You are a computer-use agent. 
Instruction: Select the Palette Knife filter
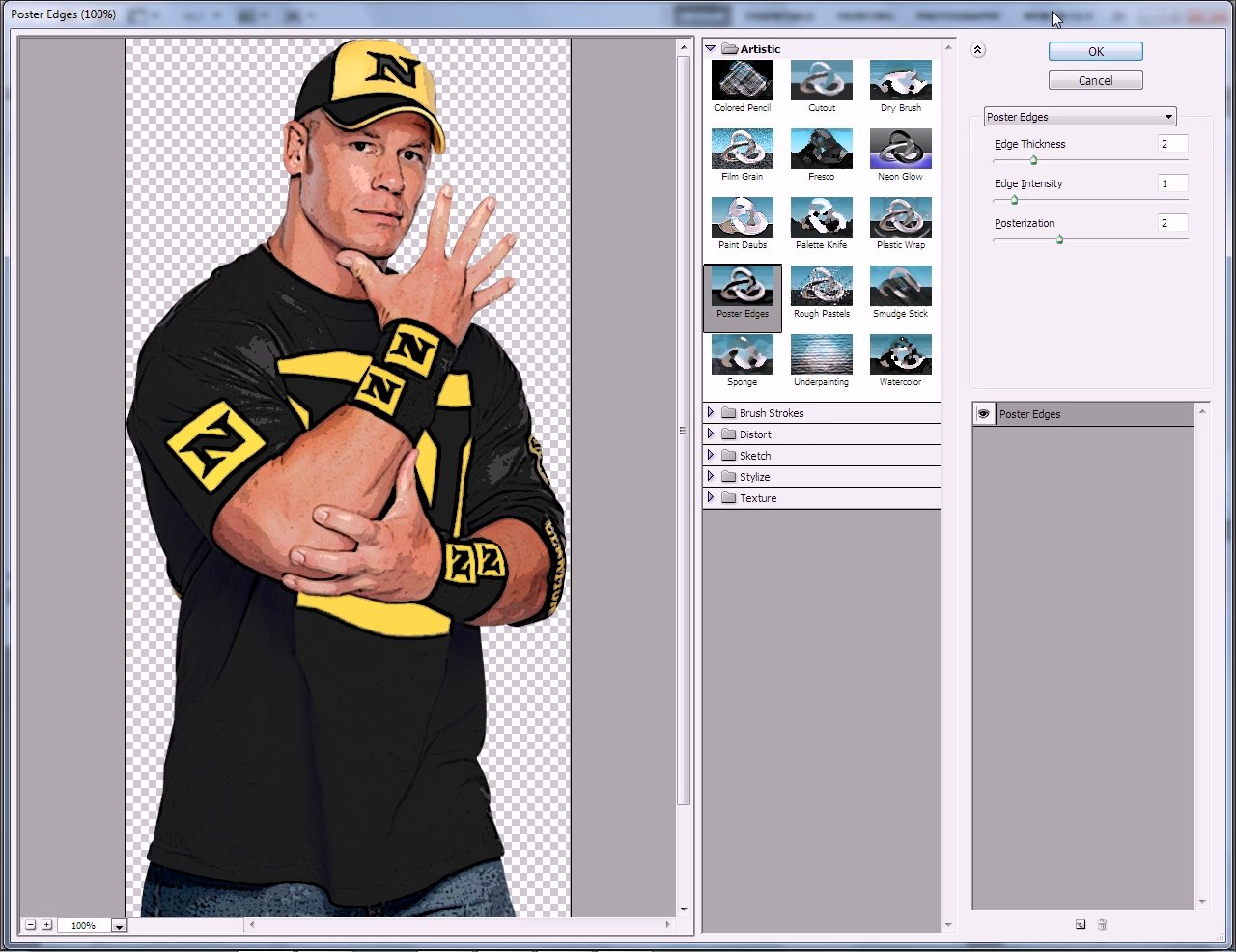point(821,217)
